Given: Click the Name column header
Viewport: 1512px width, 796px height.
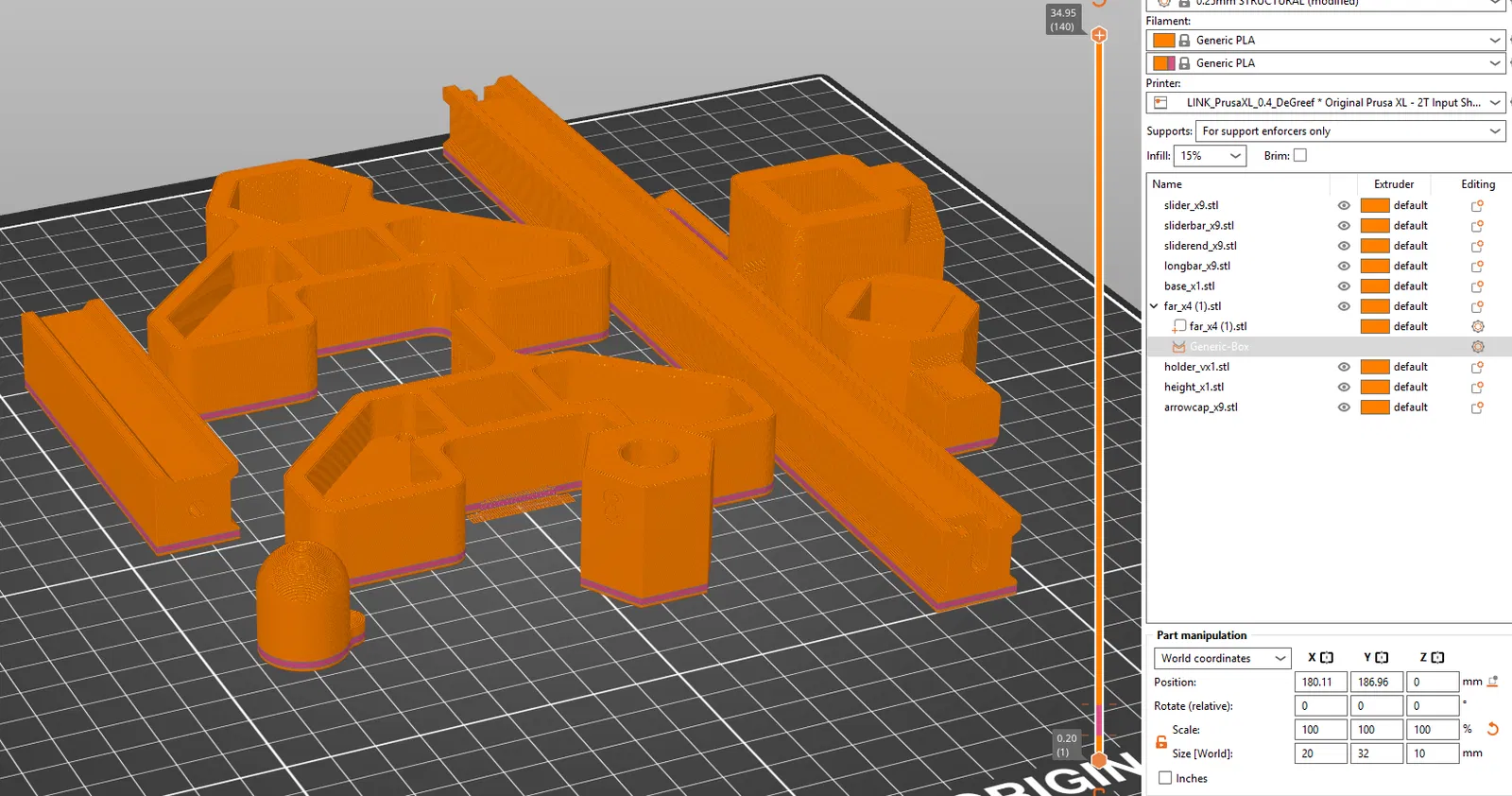Looking at the screenshot, I should pyautogui.click(x=1167, y=184).
